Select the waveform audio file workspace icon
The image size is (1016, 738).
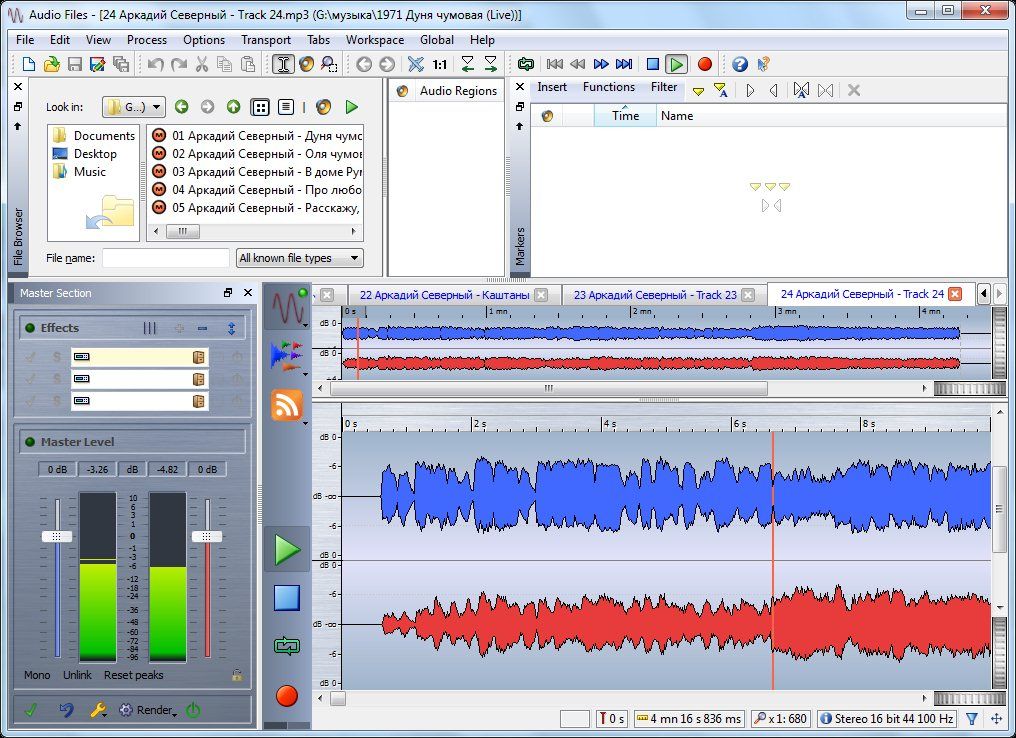coord(287,307)
